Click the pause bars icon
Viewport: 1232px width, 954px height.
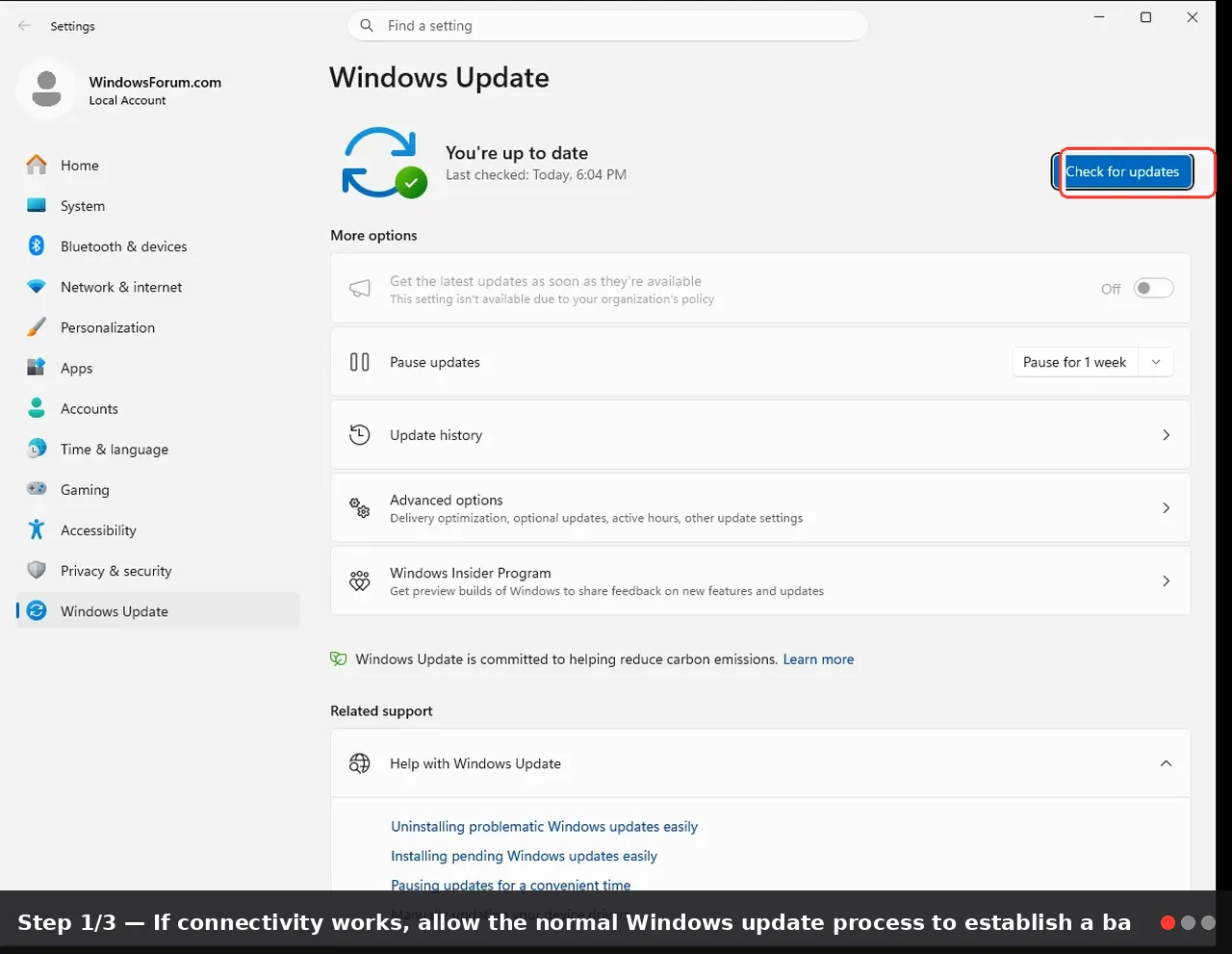[360, 362]
